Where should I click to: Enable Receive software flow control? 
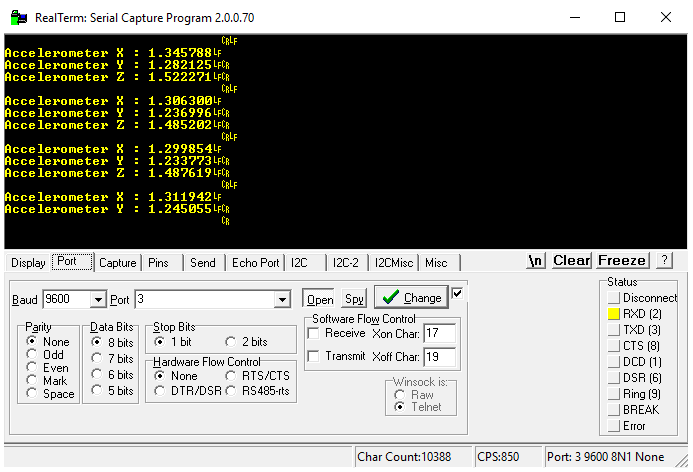[x=314, y=333]
